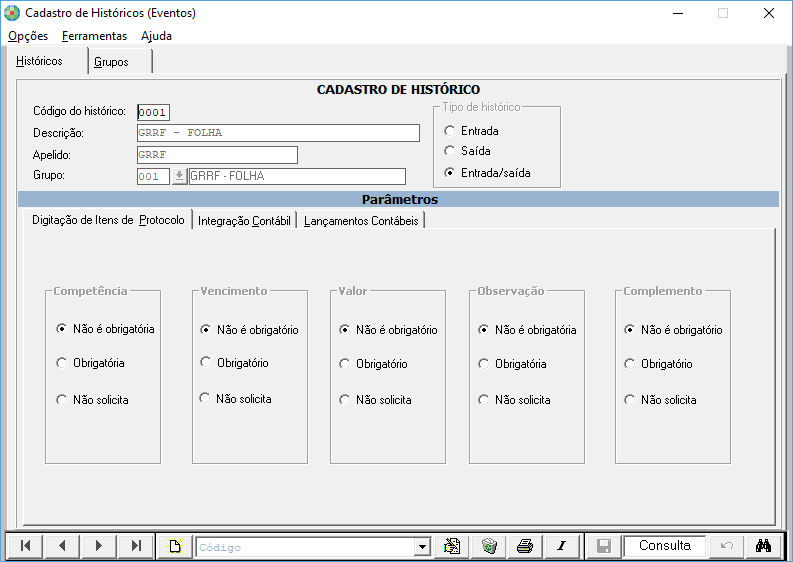
Task: Click the Apelido field GRRF
Action: click(217, 155)
